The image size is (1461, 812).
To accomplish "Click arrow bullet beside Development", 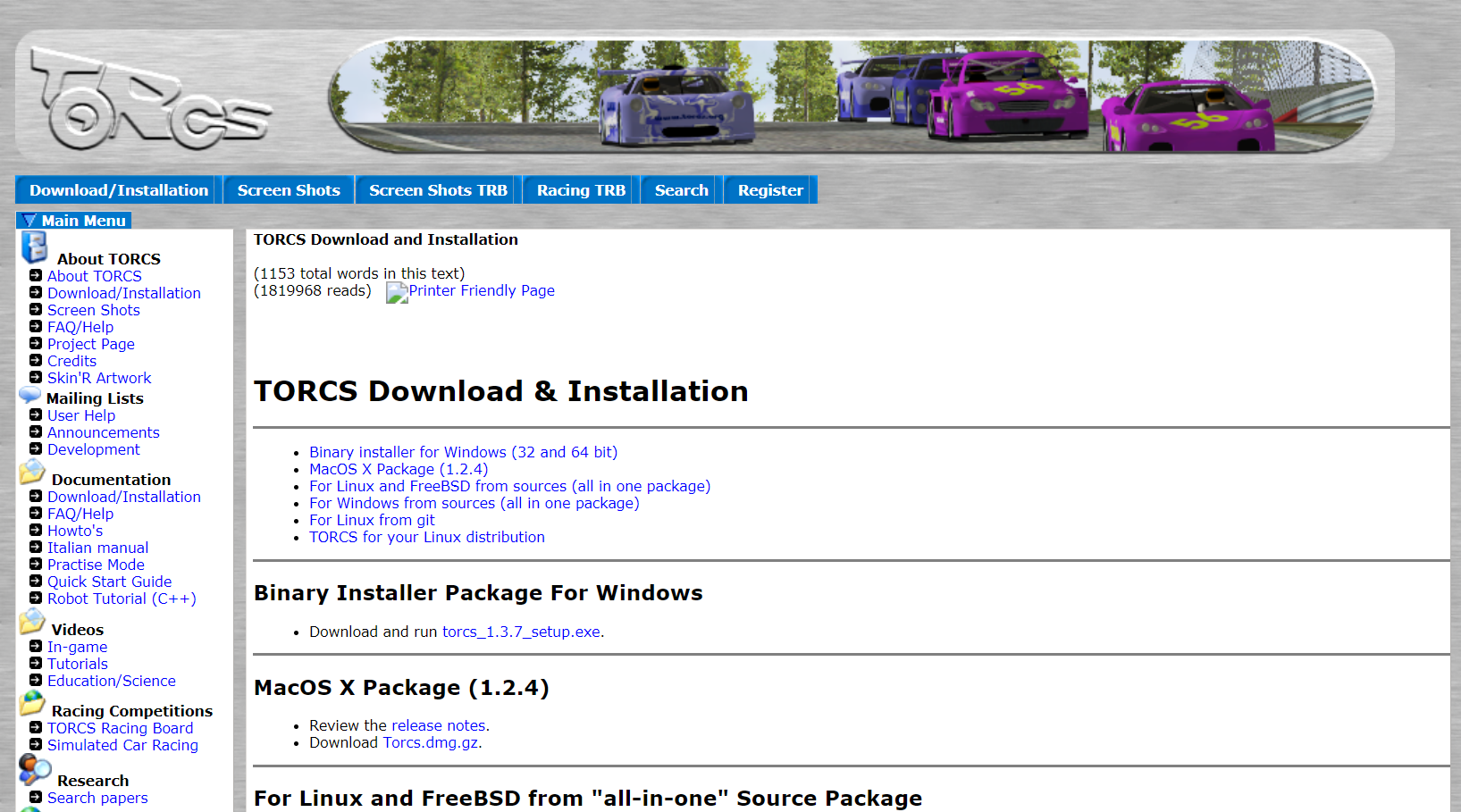I will pyautogui.click(x=36, y=448).
